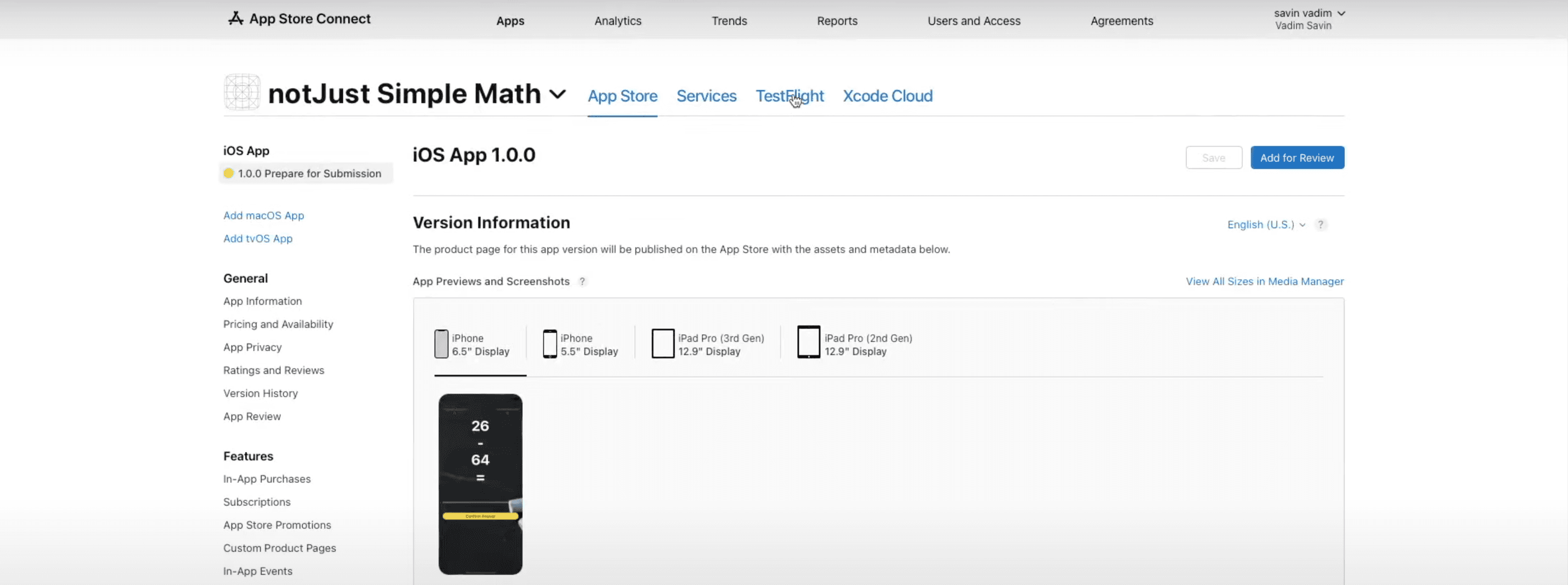Viewport: 1568px width, 585px height.
Task: Open View All Sizes in Media Manager
Action: (1264, 281)
